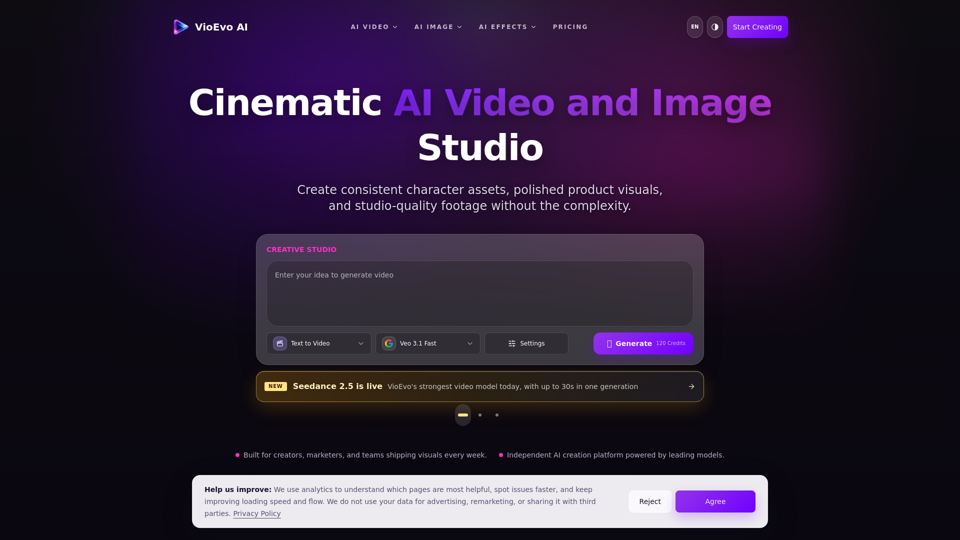Click the NEW badge on the banner

(x=276, y=386)
